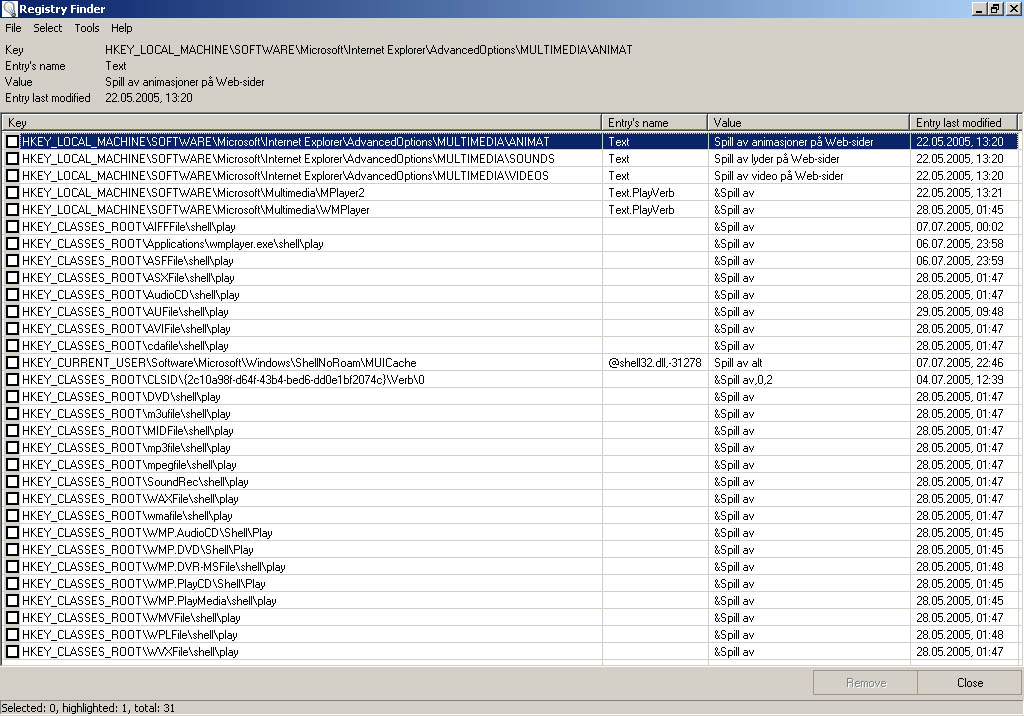
Task: Check the mp3file\shell\play checkbox
Action: click(12, 448)
